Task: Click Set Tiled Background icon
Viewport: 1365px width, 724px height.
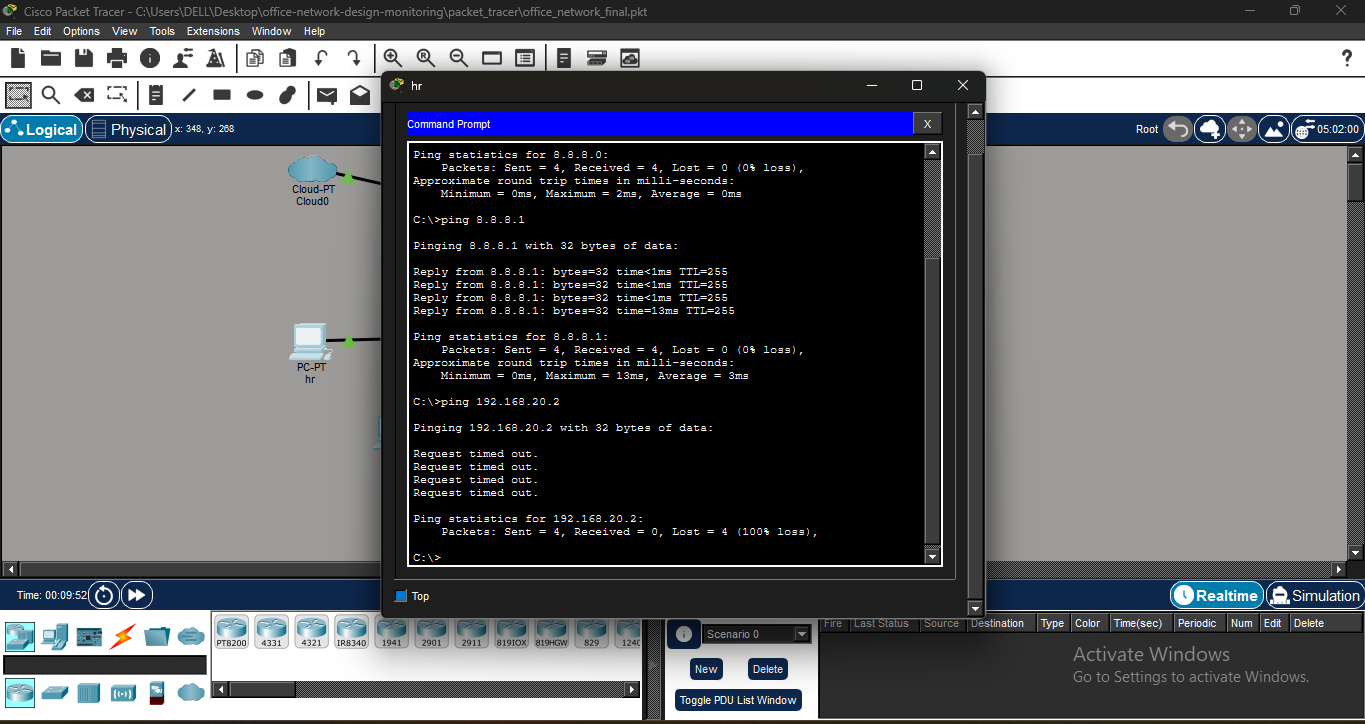Action: pos(1274,129)
